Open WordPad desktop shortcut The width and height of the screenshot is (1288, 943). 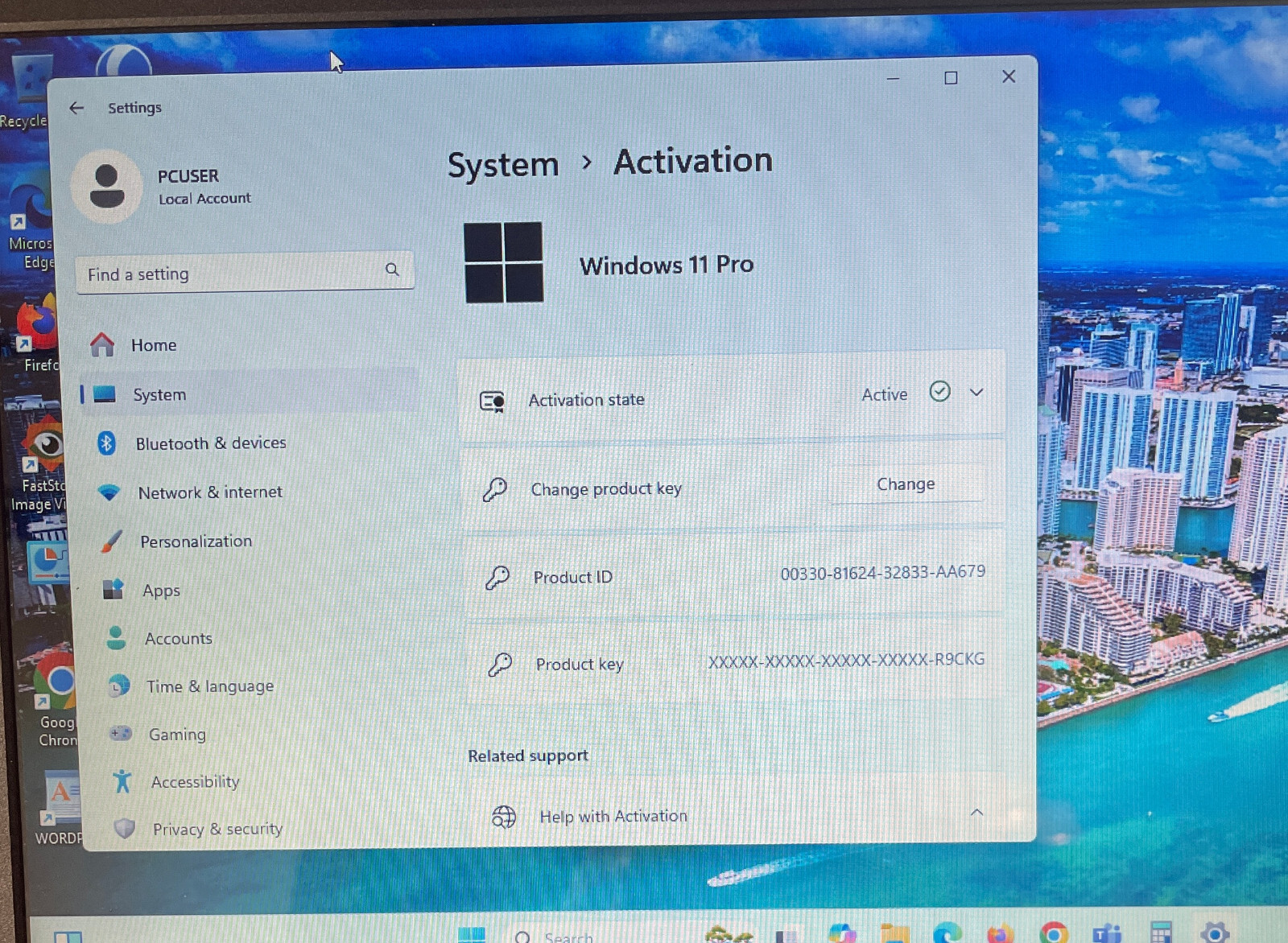coord(60,807)
